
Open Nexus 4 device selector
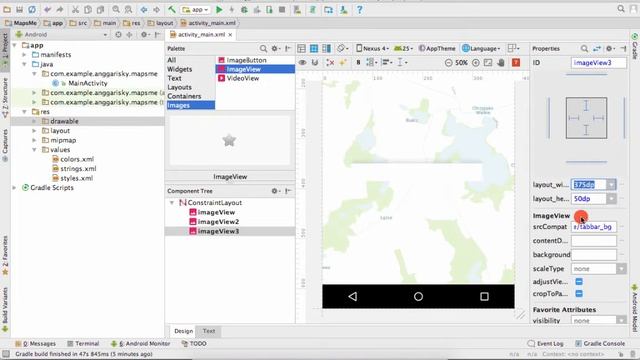372,49
